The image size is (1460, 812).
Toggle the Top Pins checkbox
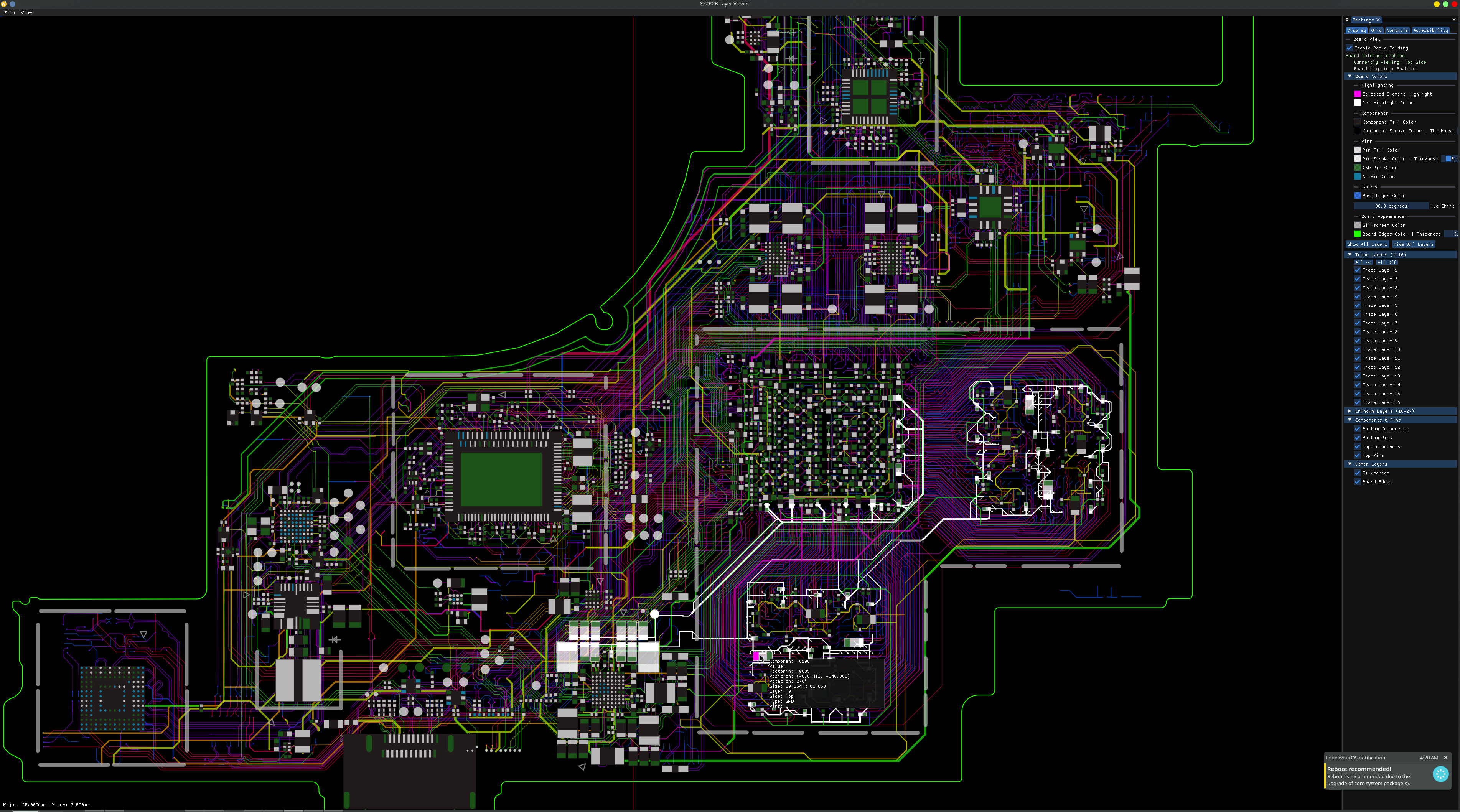click(1357, 456)
